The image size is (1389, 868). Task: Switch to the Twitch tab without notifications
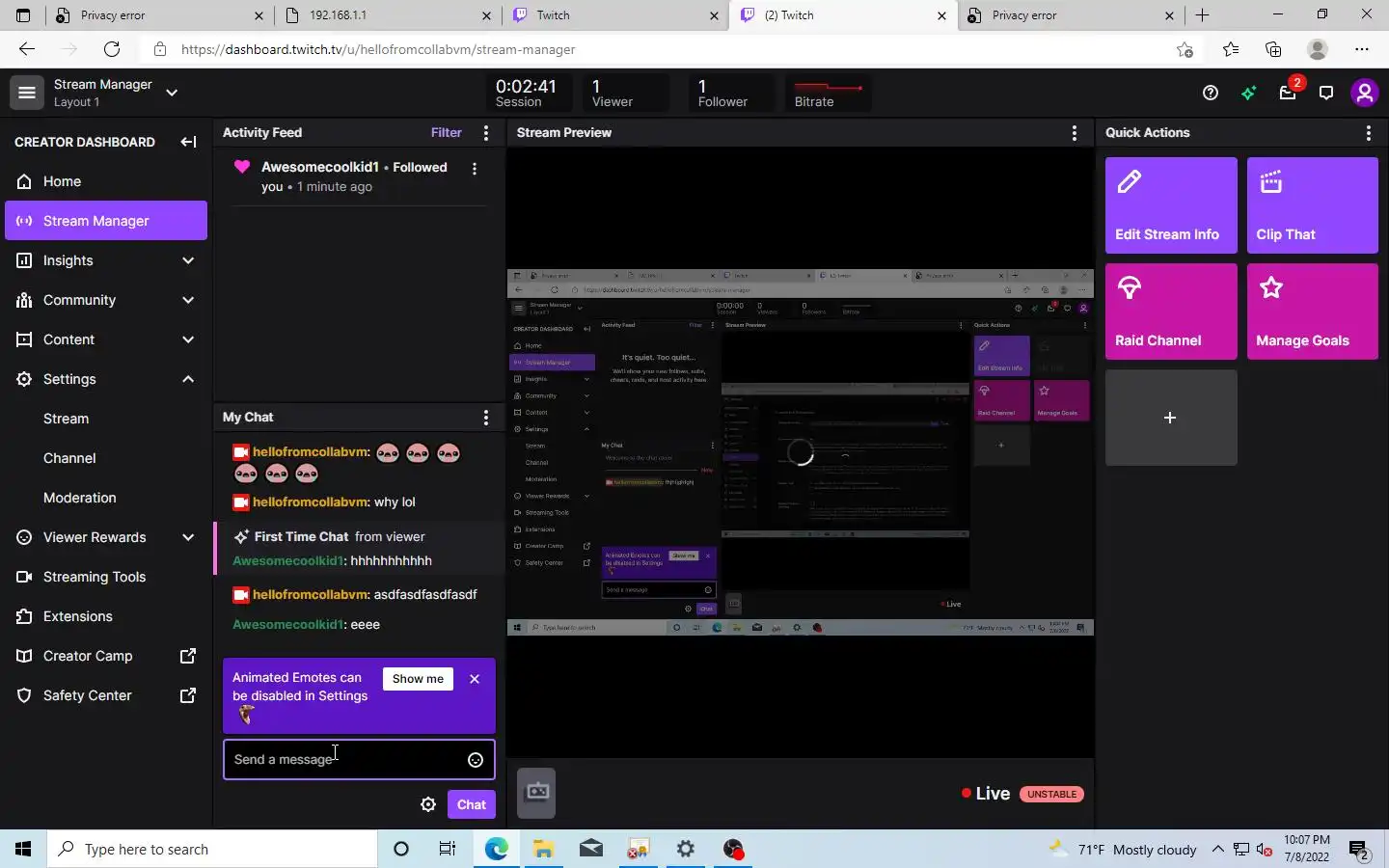(x=615, y=15)
